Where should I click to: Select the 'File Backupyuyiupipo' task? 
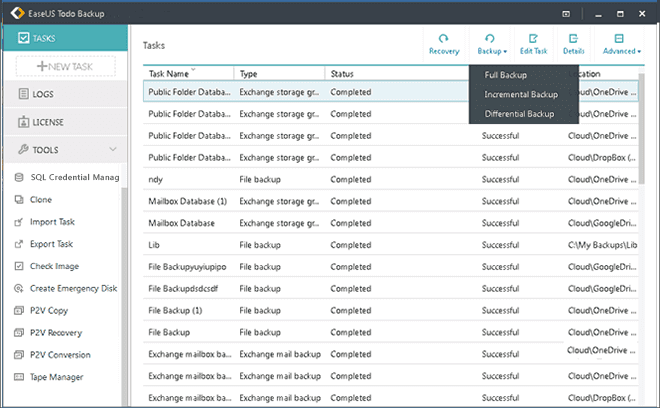point(391,267)
